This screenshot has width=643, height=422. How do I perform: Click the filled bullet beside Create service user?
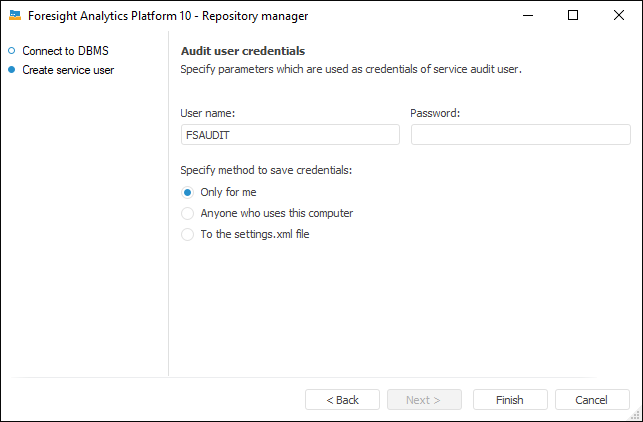(x=12, y=70)
